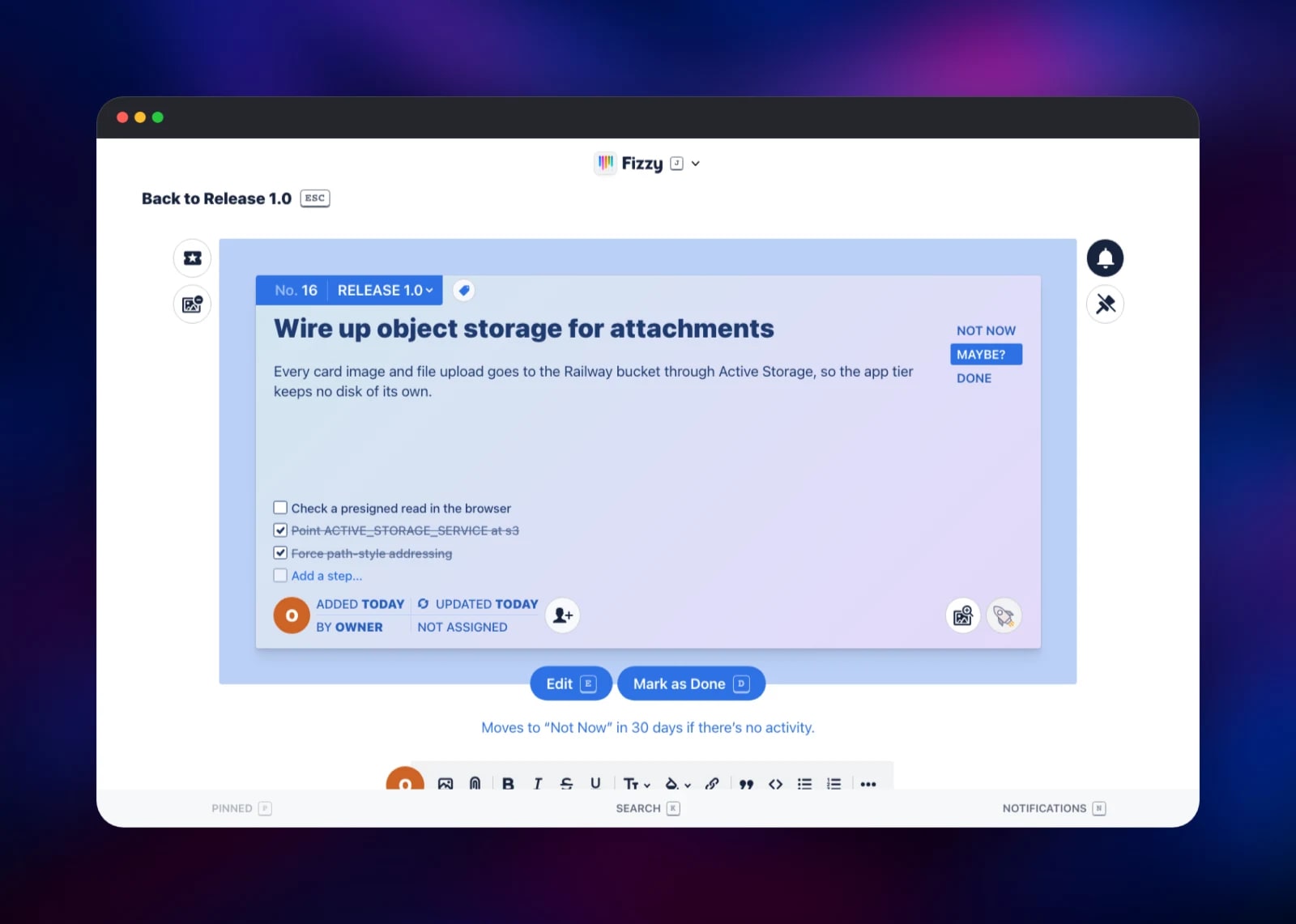The height and width of the screenshot is (924, 1296).
Task: Click the 'Add a step...' field
Action: pos(326,576)
